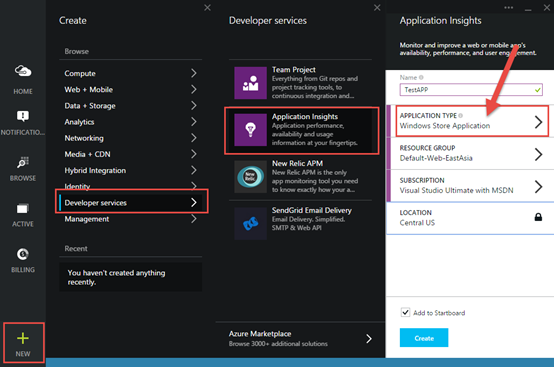
Task: Open the Billing icon in sidebar
Action: tap(23, 254)
